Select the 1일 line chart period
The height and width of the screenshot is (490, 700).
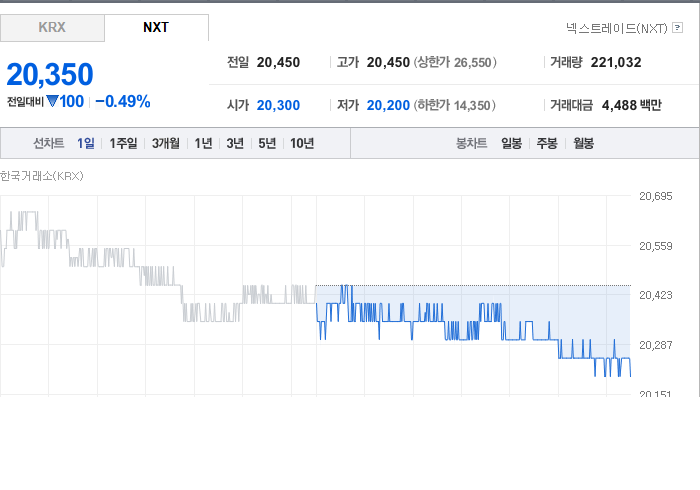[x=86, y=143]
